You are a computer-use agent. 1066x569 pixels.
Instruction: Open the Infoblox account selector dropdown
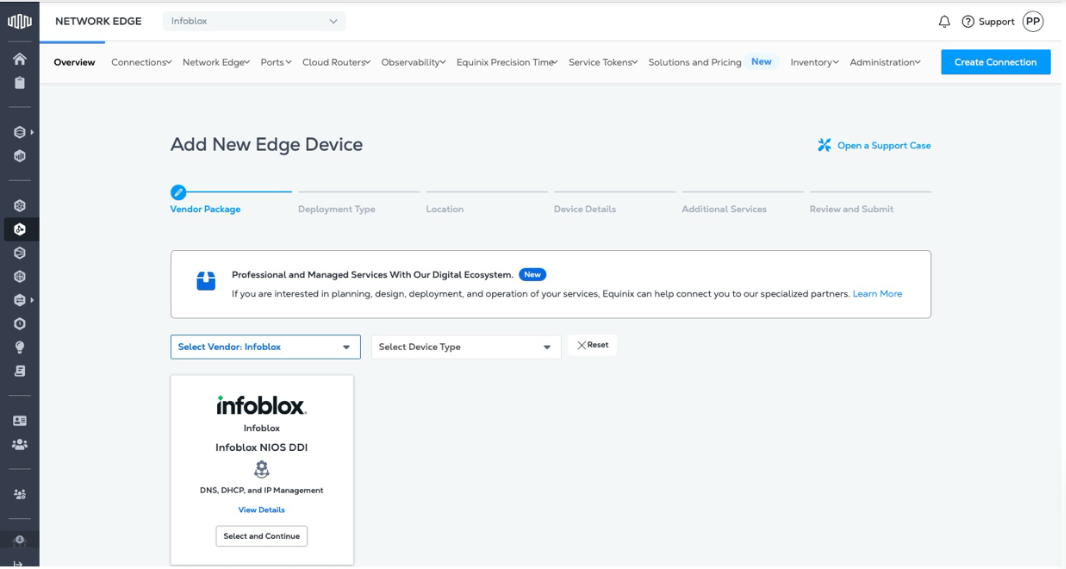click(x=254, y=21)
